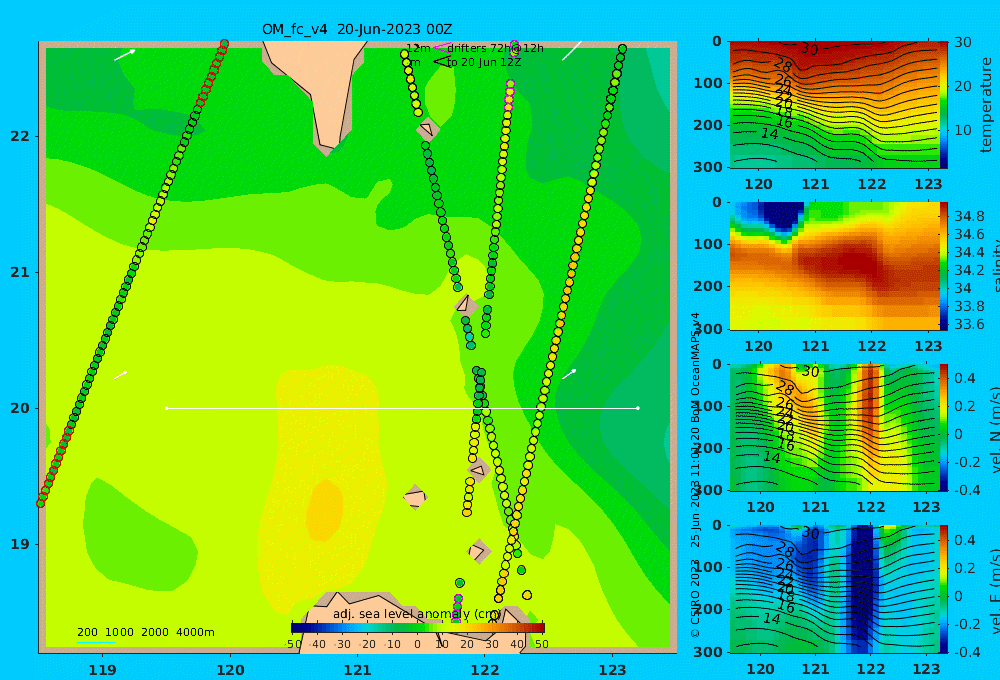Click the white current arrow in top-left corner

124,55
